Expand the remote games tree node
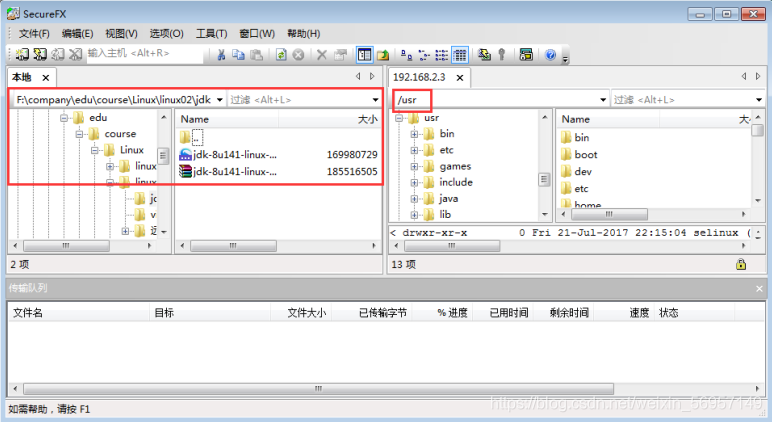This screenshot has width=772, height=422. coord(414,166)
